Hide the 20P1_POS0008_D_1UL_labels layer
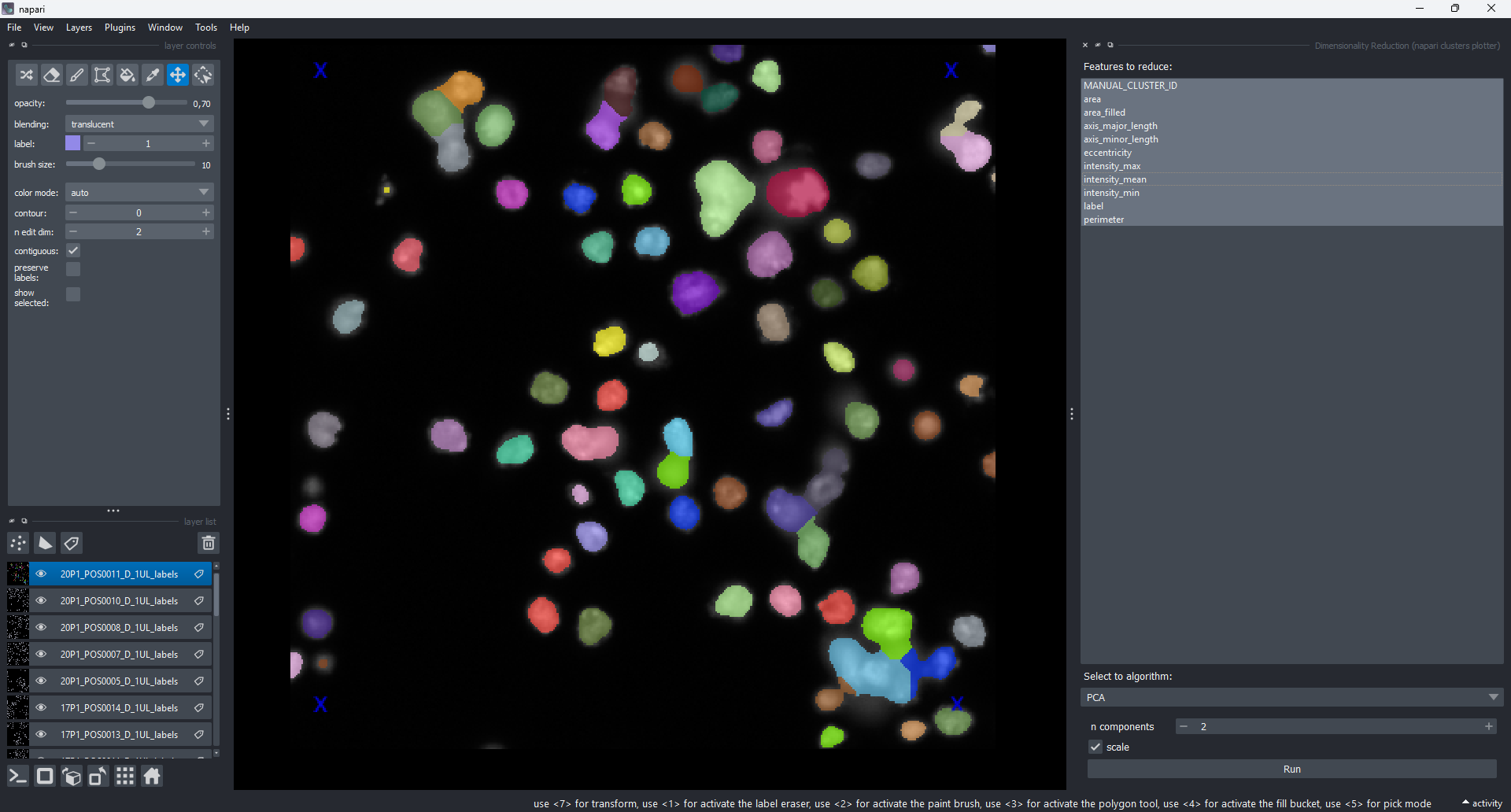1511x812 pixels. click(x=41, y=628)
